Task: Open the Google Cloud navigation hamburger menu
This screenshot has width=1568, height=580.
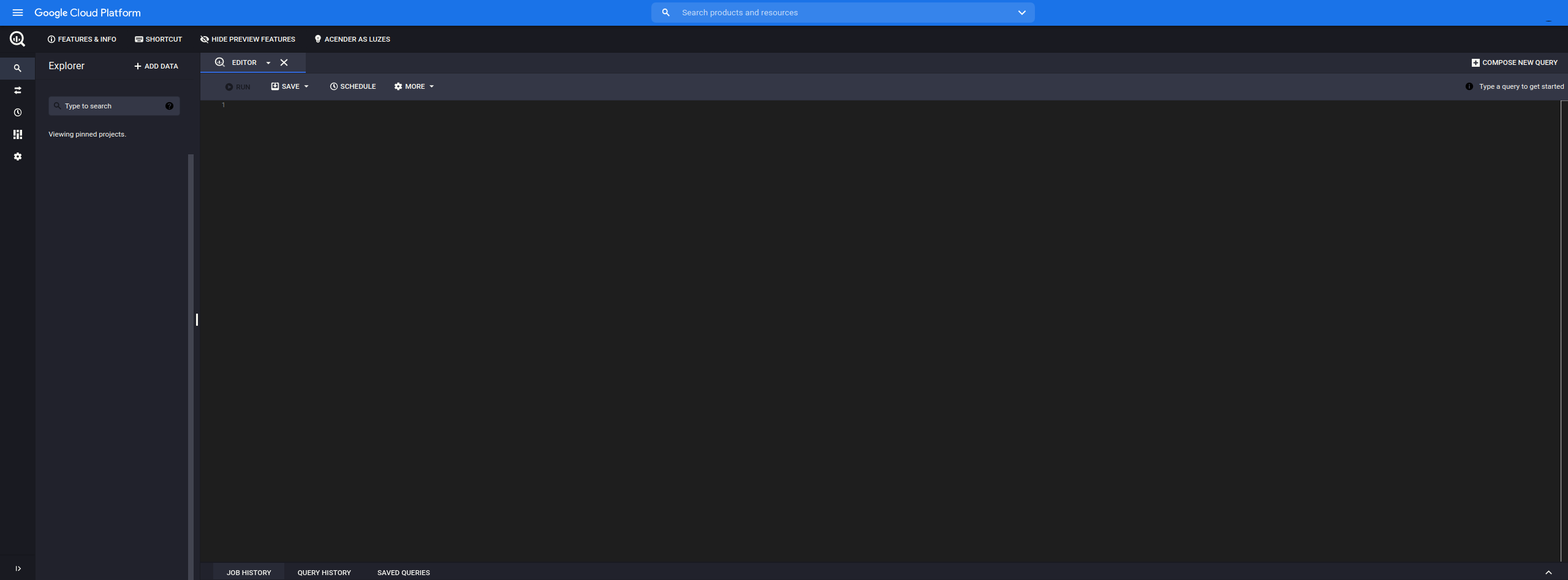Action: tap(18, 12)
